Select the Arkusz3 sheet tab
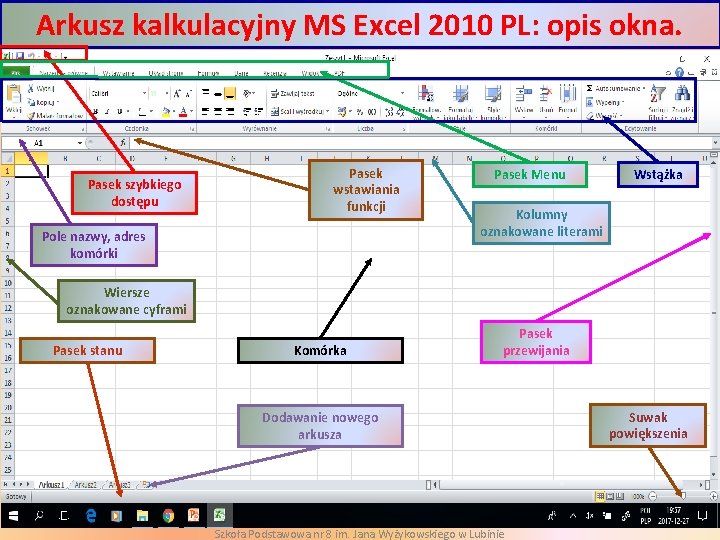The image size is (720, 540). tap(119, 484)
